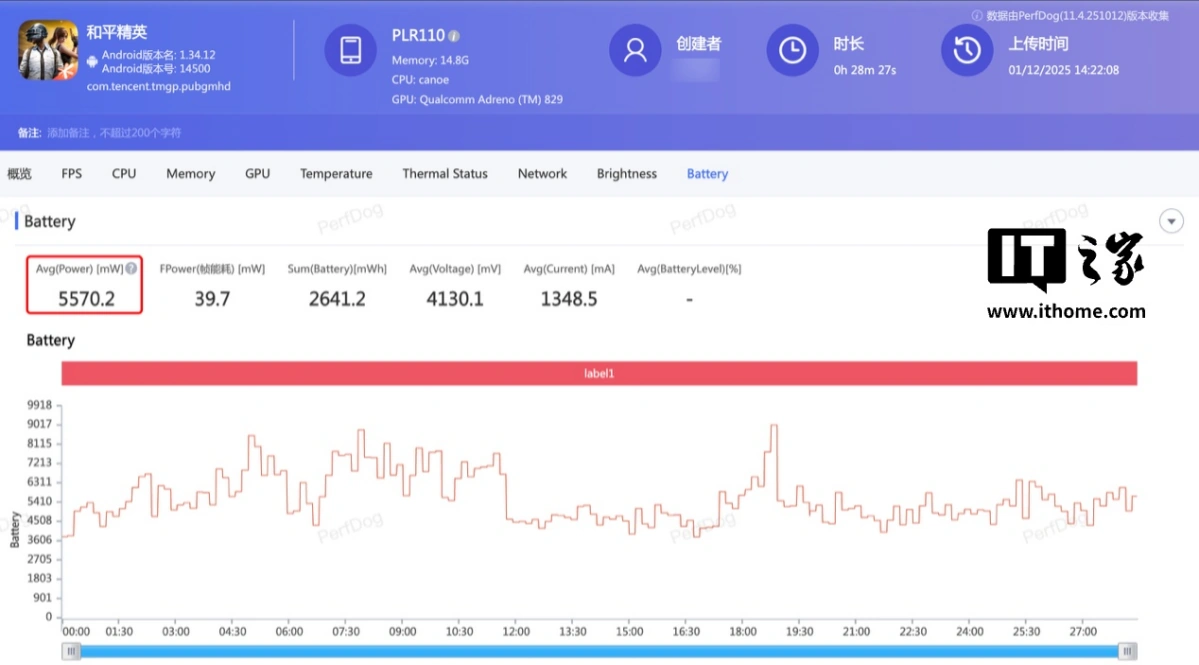Select the Avg(Power) 5570.2 metric box

tap(85, 285)
